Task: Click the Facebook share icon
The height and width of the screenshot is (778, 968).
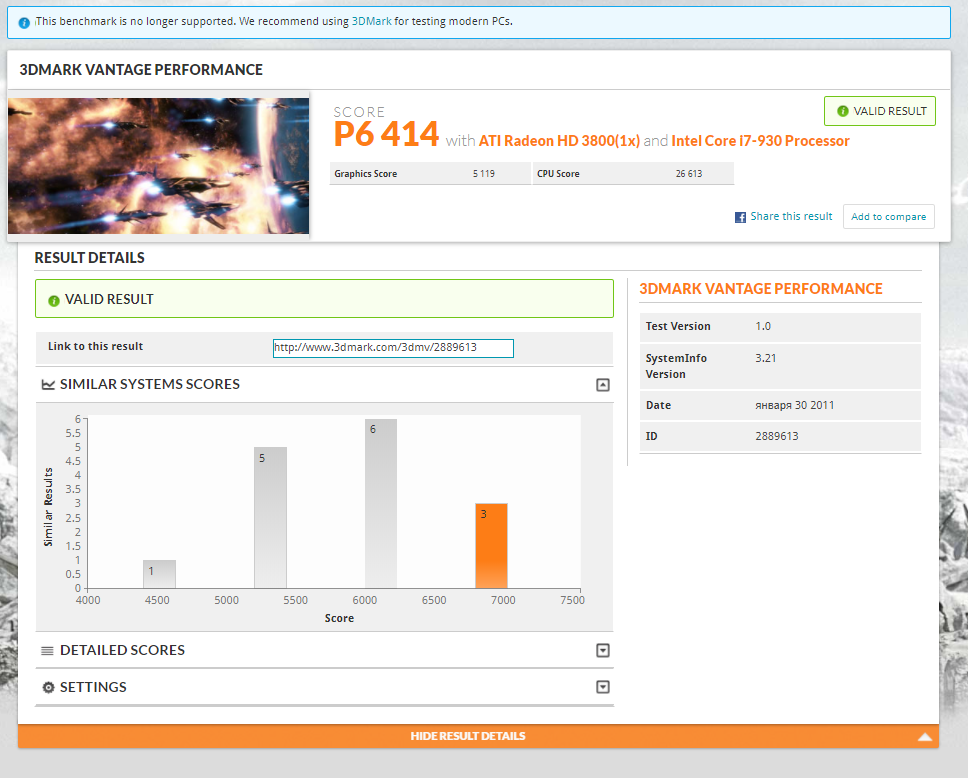Action: pos(740,217)
